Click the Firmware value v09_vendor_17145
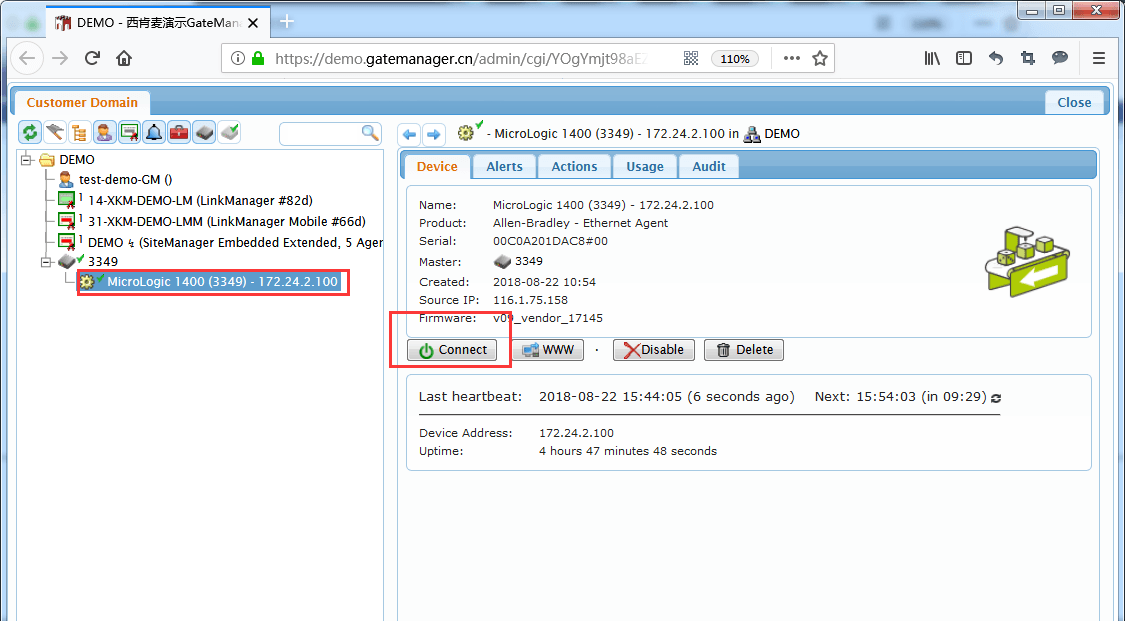The image size is (1125, 621). coord(548,318)
